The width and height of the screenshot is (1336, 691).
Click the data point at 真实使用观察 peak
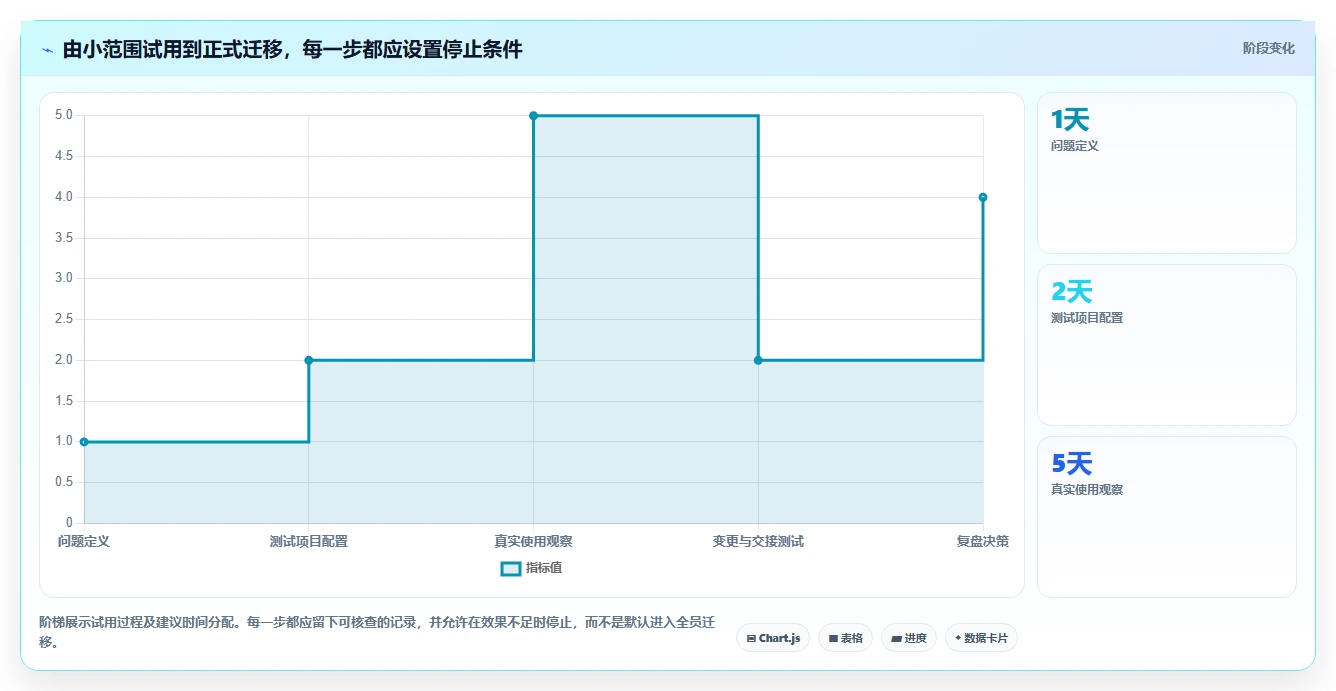(533, 116)
